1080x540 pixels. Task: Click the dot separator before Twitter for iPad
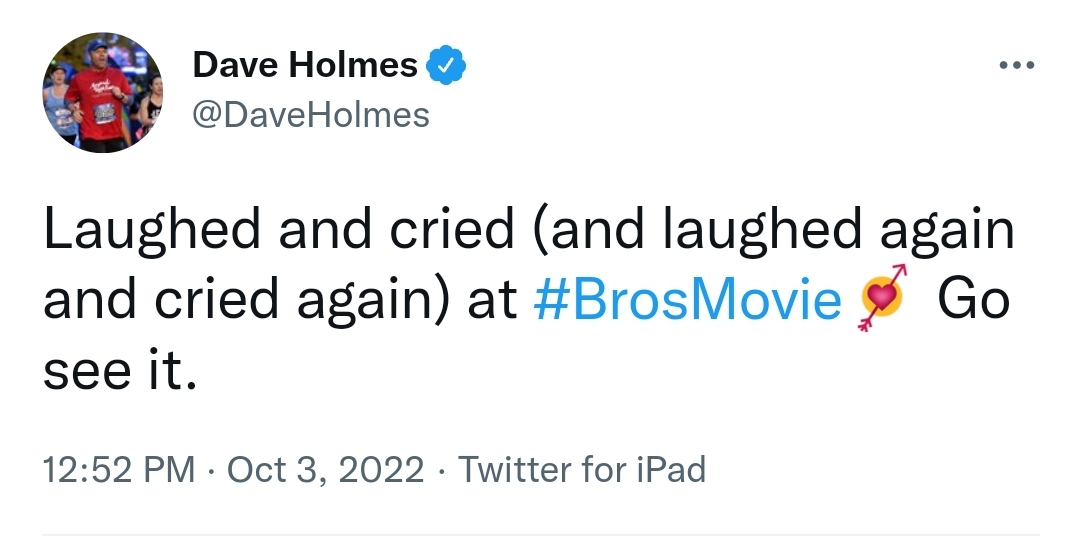[441, 471]
